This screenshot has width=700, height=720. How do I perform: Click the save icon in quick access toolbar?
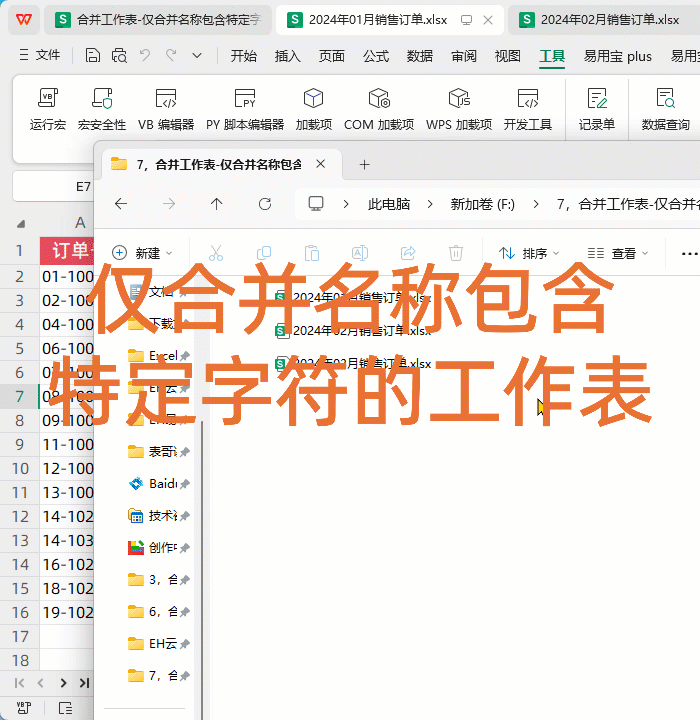(x=93, y=56)
